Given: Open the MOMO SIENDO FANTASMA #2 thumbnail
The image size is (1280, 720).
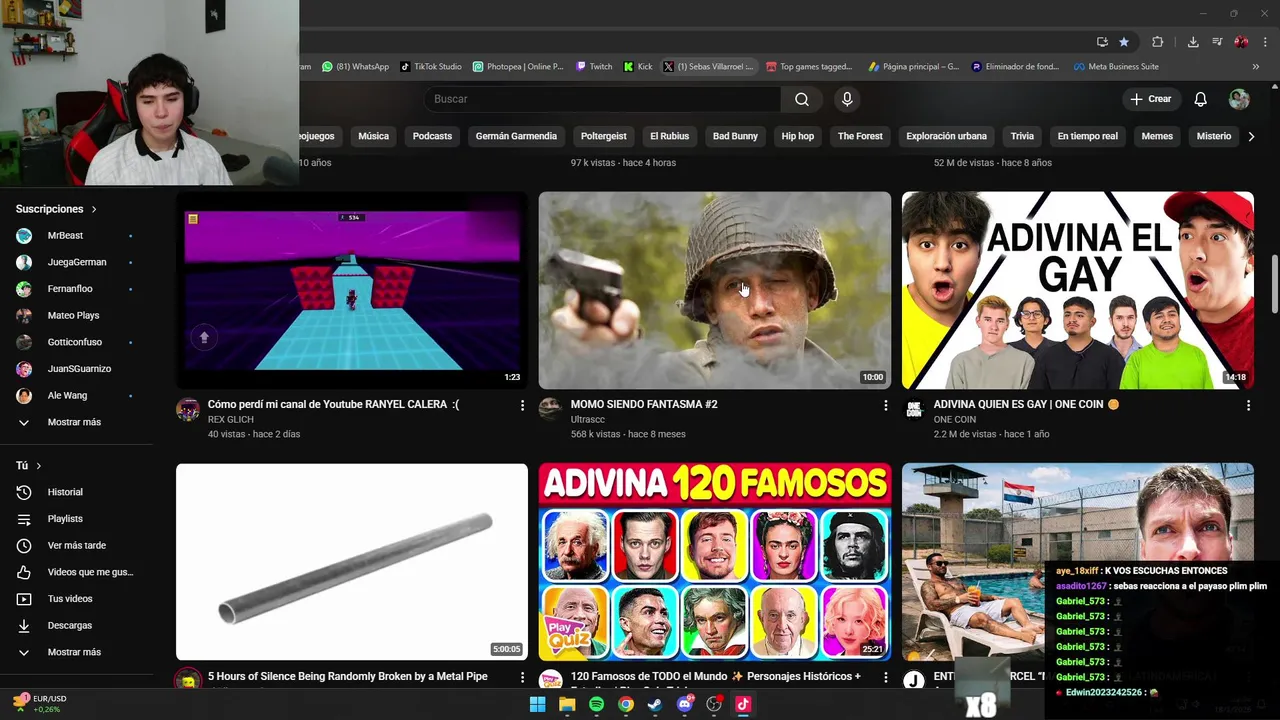Looking at the screenshot, I should (715, 290).
